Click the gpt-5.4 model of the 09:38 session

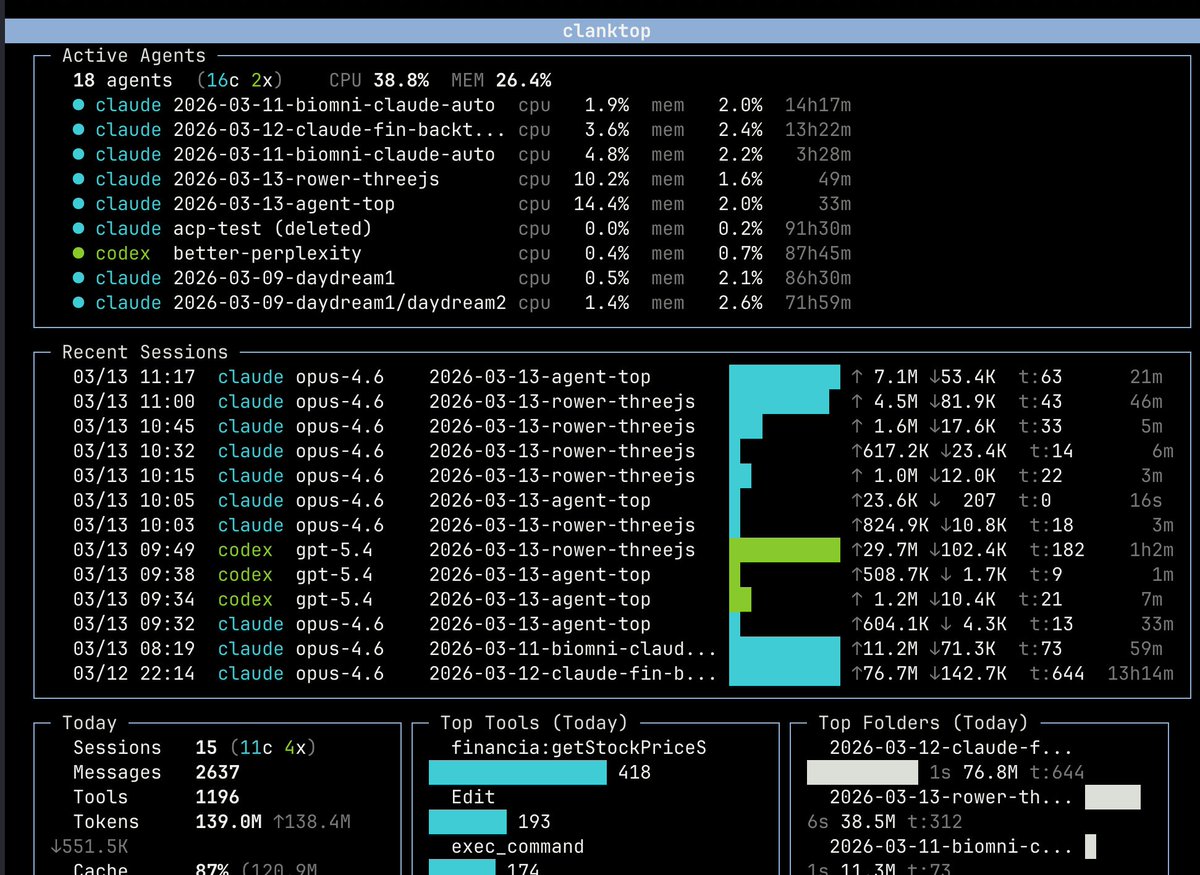[334, 575]
